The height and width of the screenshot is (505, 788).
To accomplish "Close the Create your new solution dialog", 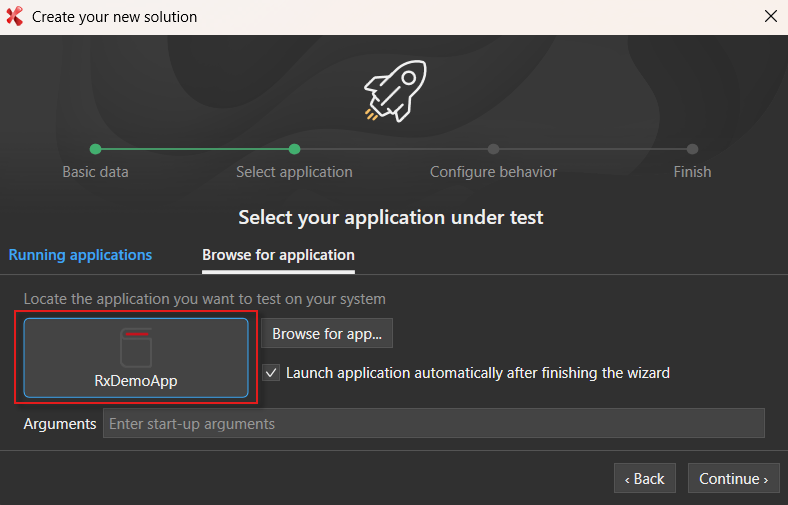I will [x=770, y=17].
